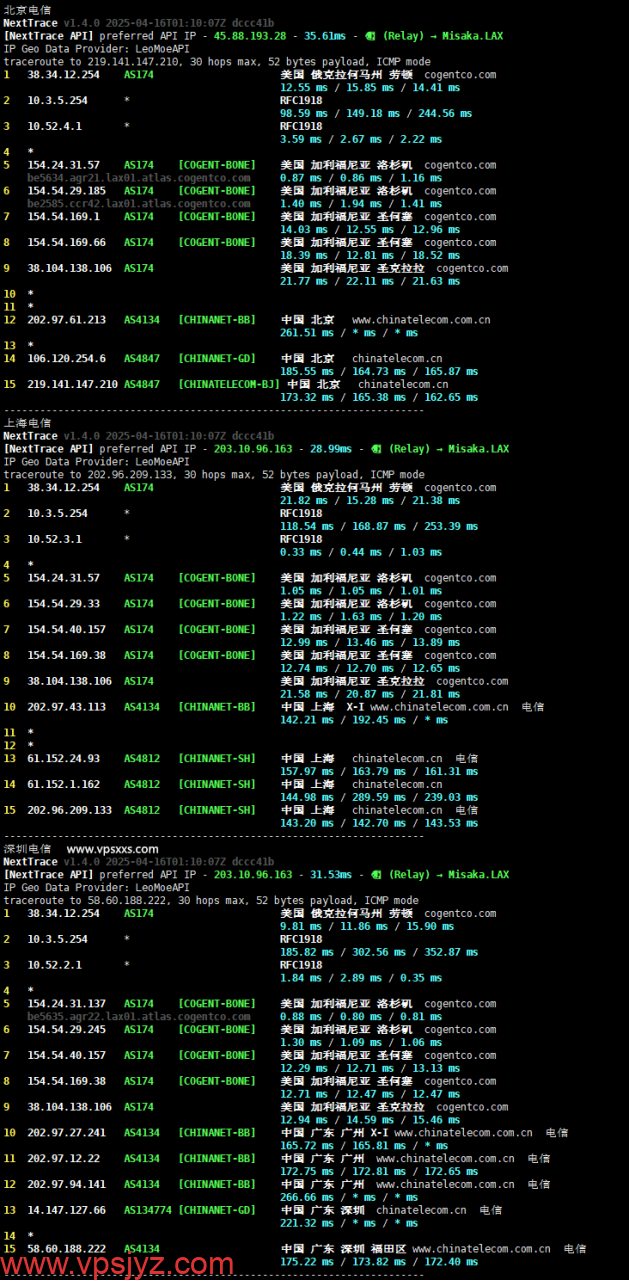Click hop IP 202.97.43.113
Viewport: 629px width, 1280px height.
[66, 707]
